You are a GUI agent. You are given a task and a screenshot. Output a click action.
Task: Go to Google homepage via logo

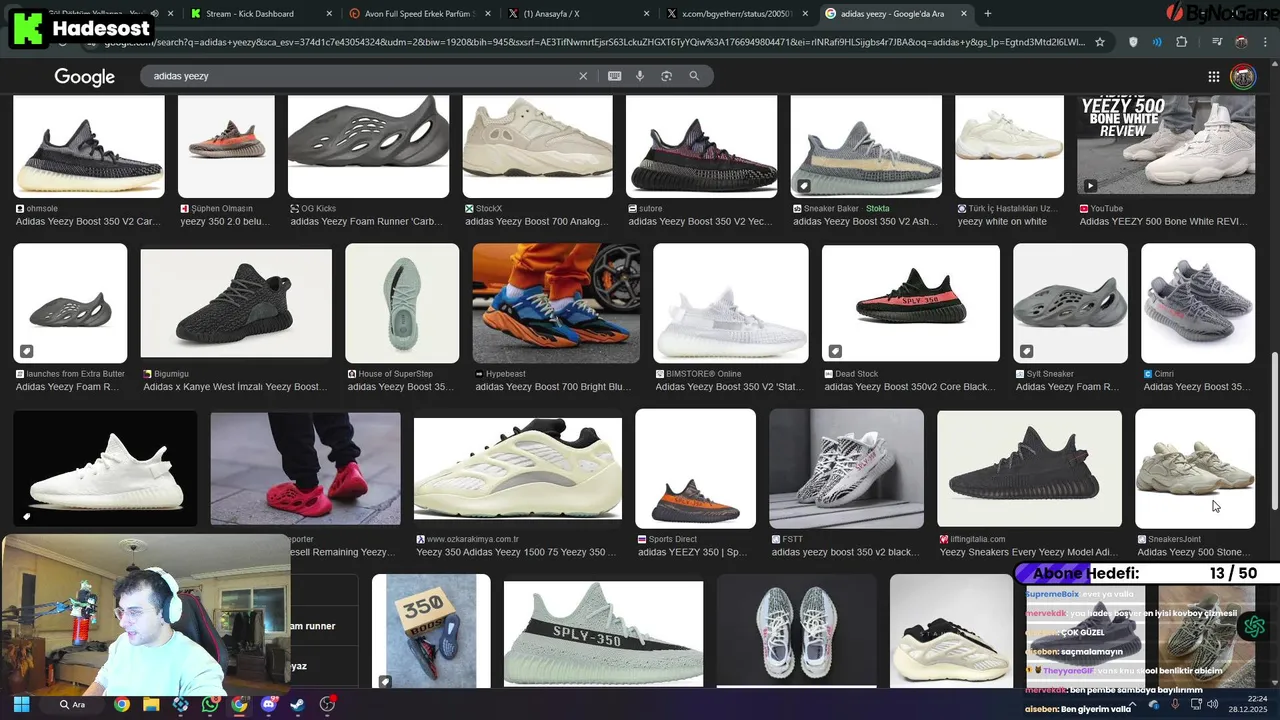point(84,77)
